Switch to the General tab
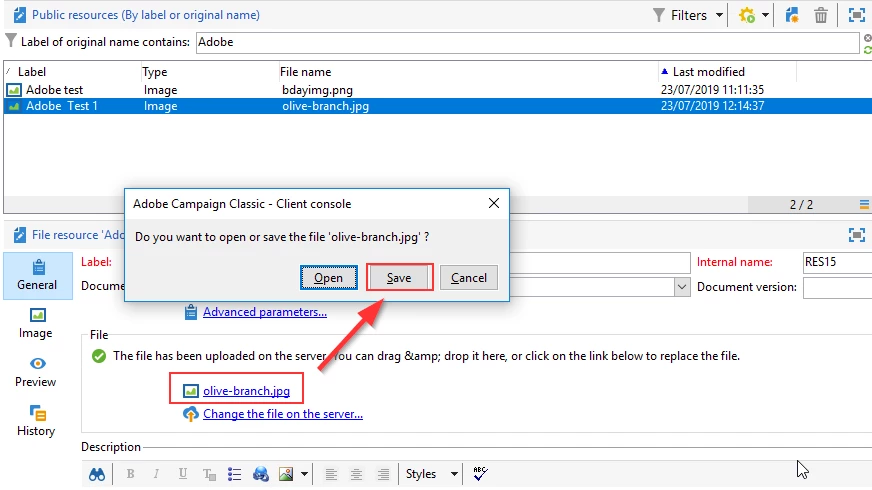 tap(37, 276)
